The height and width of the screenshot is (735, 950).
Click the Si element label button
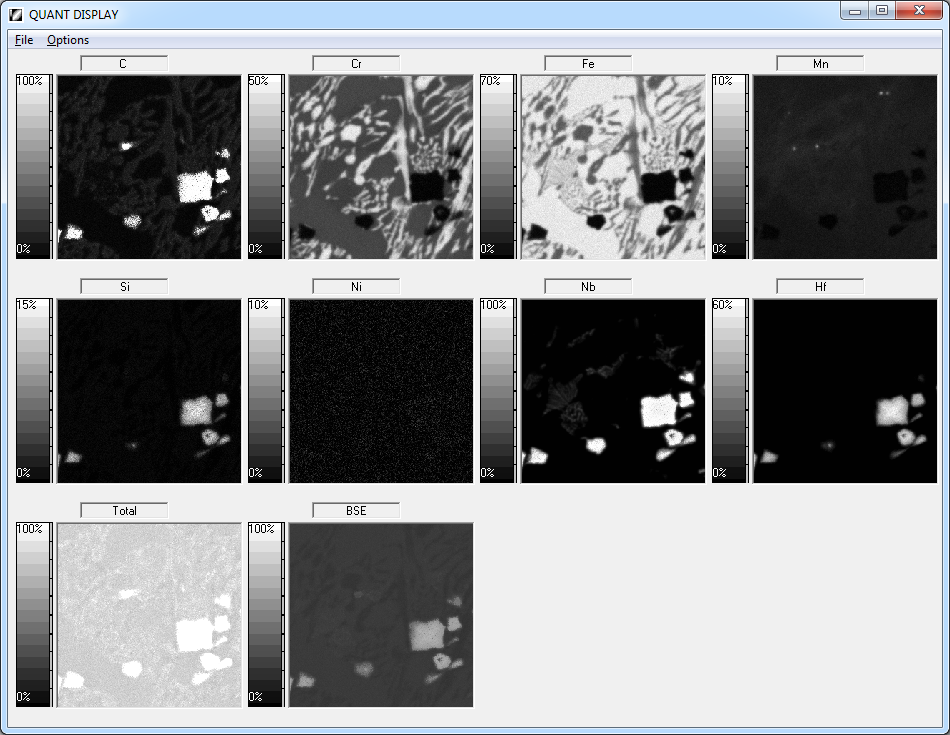tap(124, 287)
